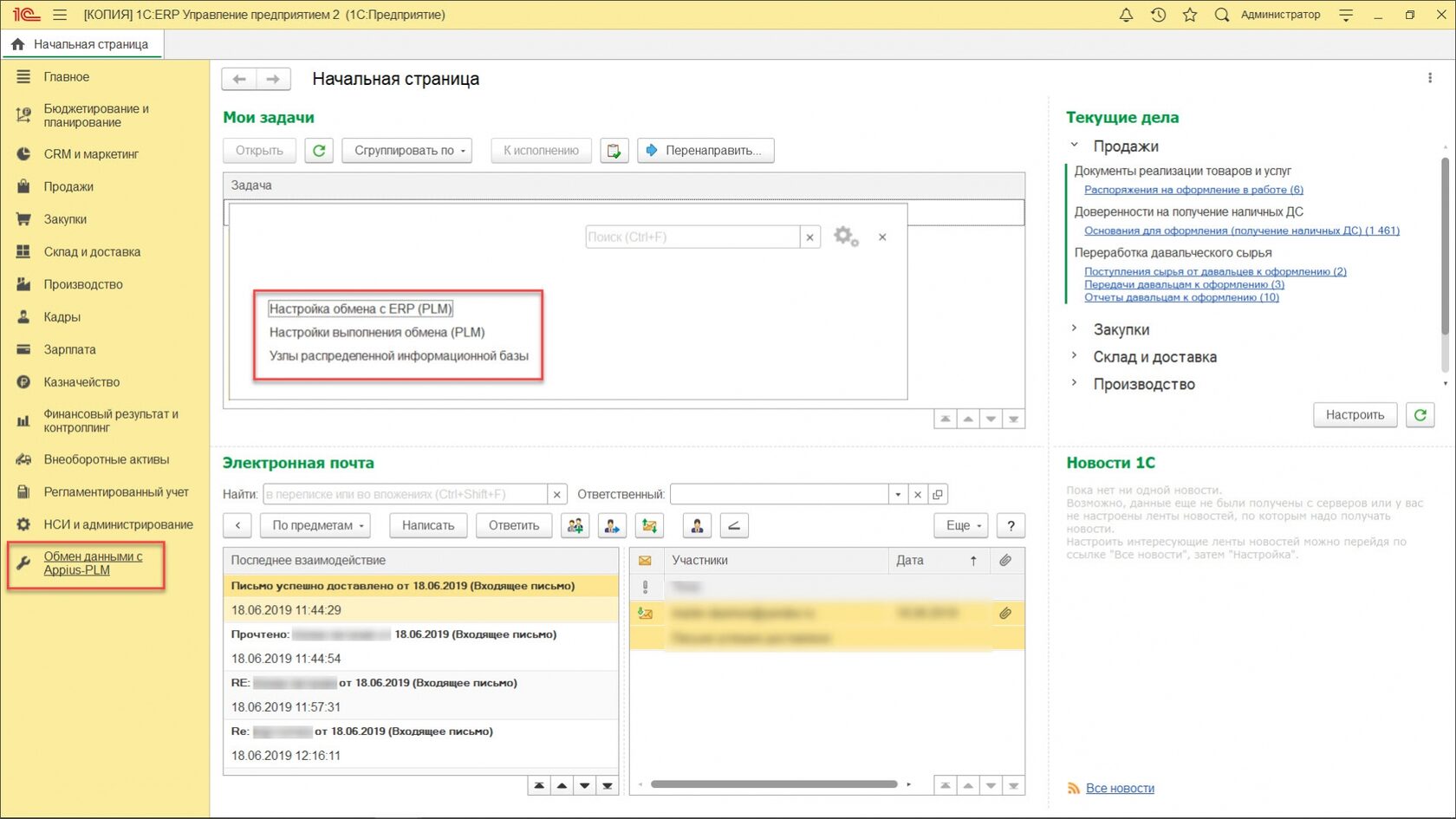Image resolution: width=1456 pixels, height=819 pixels.
Task: Click the two-people-with-plus email toolbar icon
Action: pos(575,525)
